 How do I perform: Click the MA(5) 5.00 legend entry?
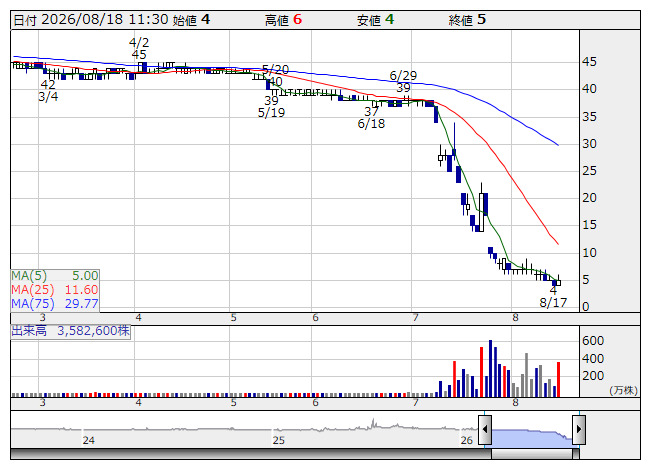coord(55,276)
